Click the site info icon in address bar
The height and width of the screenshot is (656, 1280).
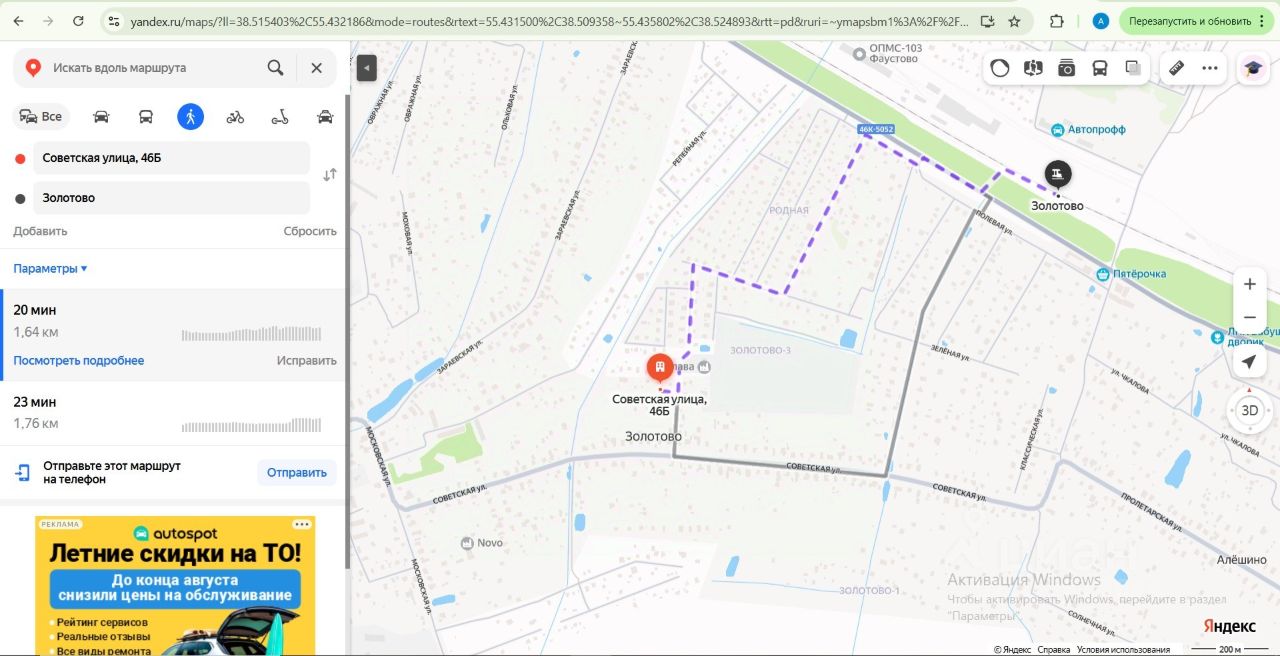click(x=113, y=20)
